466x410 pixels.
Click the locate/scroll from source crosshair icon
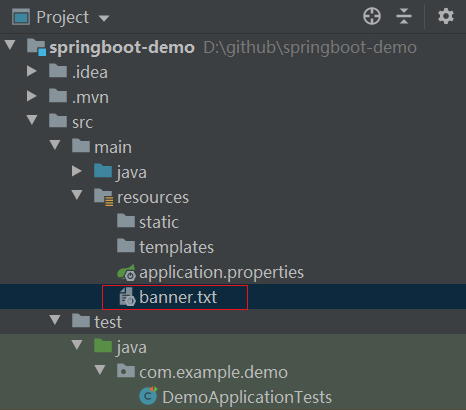[372, 16]
